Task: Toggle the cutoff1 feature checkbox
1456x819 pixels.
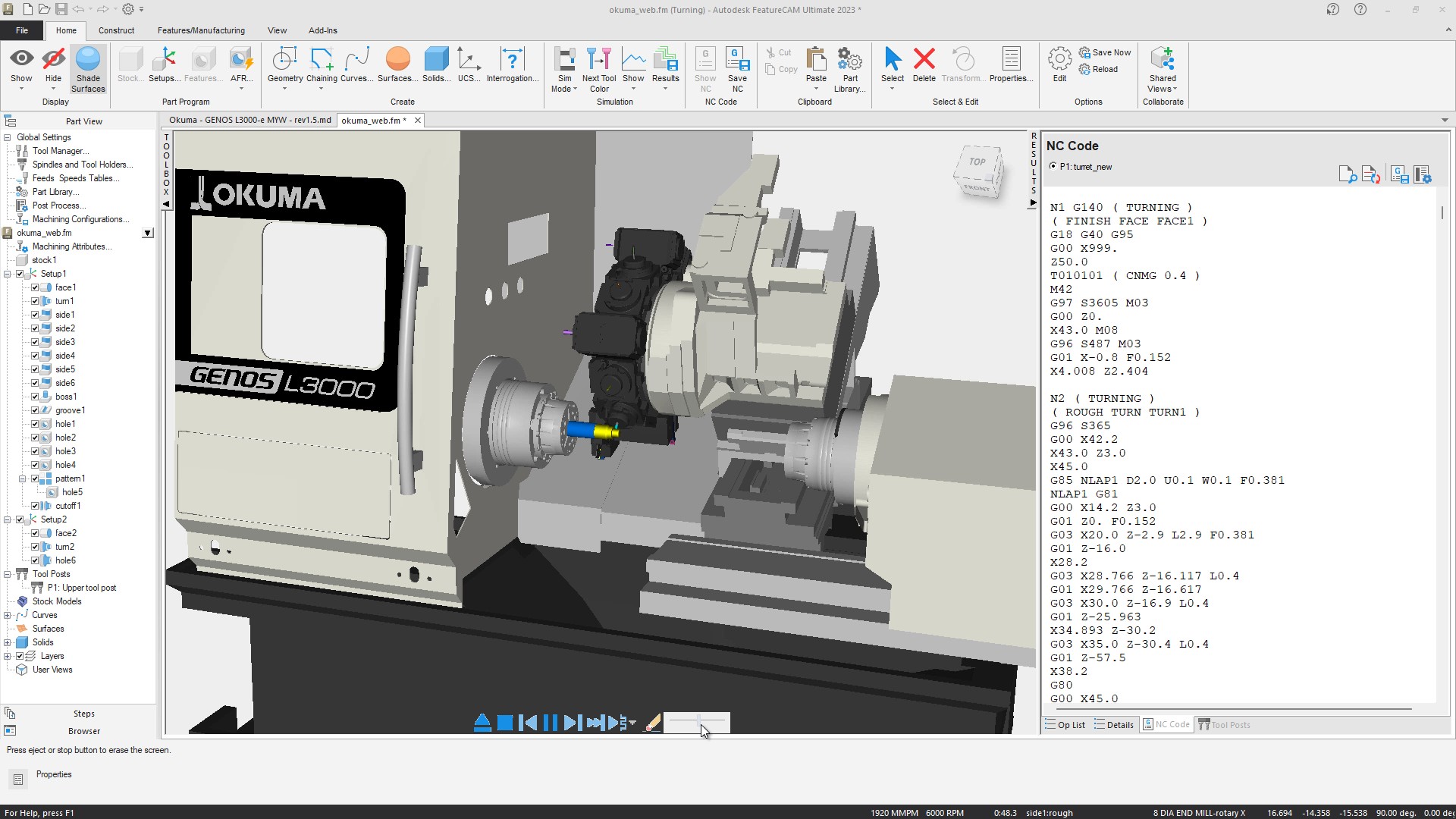Action: point(35,506)
